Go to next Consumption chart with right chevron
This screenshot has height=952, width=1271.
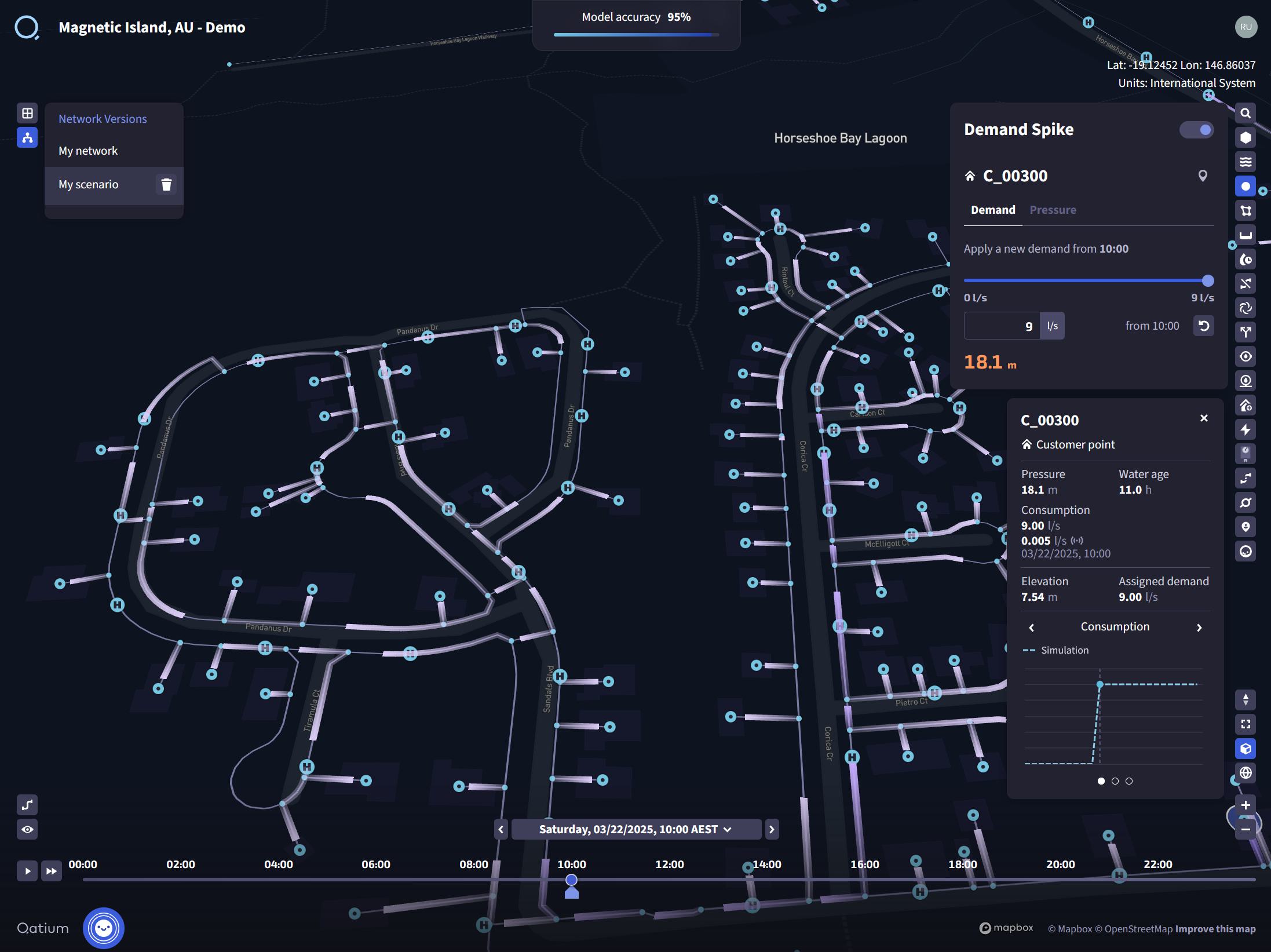click(1199, 628)
